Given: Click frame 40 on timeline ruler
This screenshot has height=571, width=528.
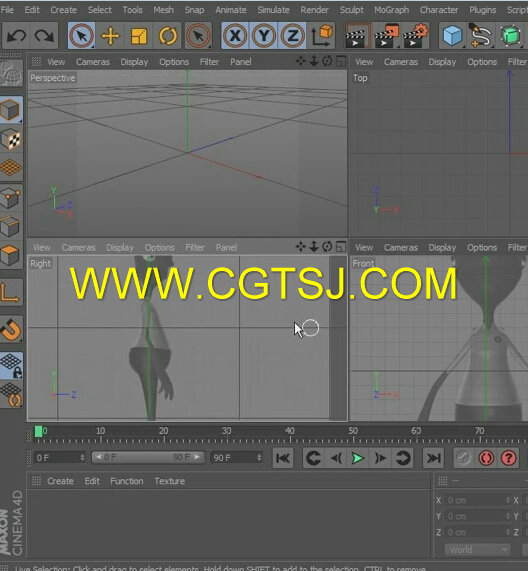Looking at the screenshot, I should coord(290,431).
